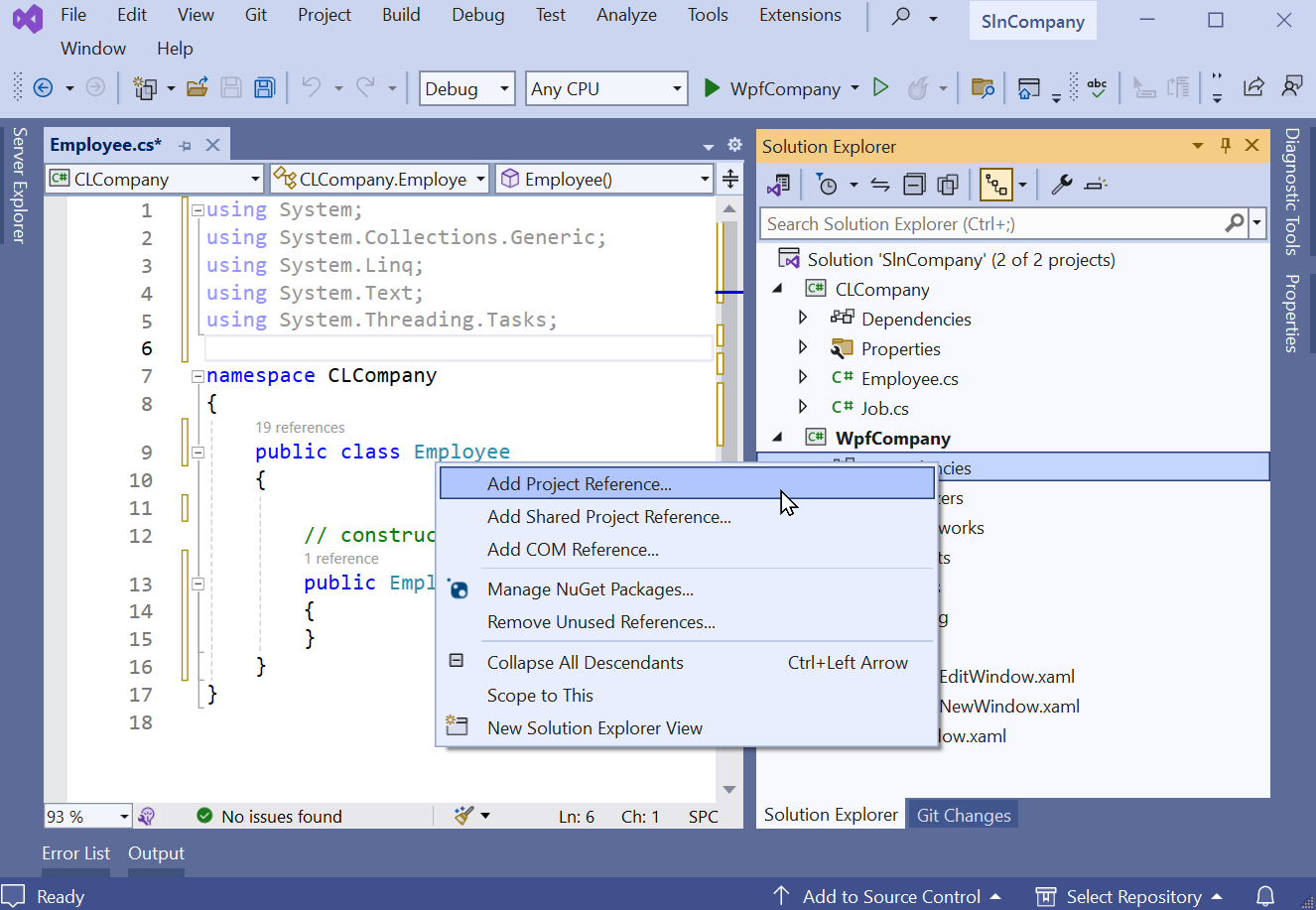Switch to the Git Changes tab
The width and height of the screenshot is (1316, 910).
click(x=963, y=815)
